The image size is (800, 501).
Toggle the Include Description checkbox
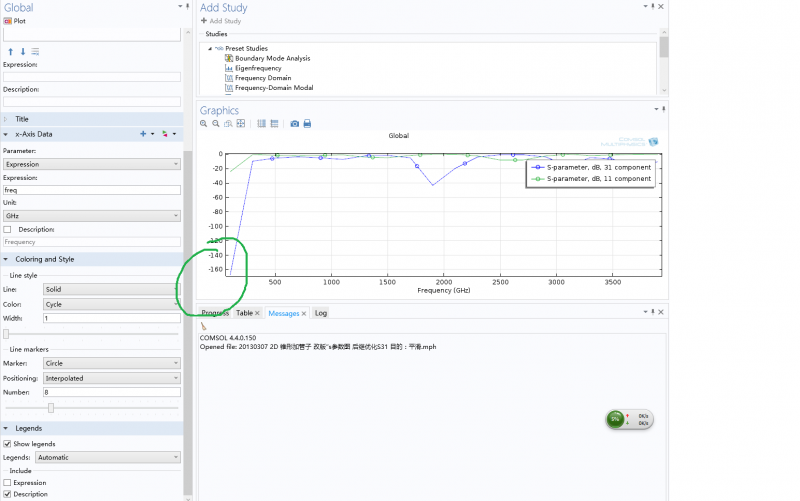pos(7,494)
